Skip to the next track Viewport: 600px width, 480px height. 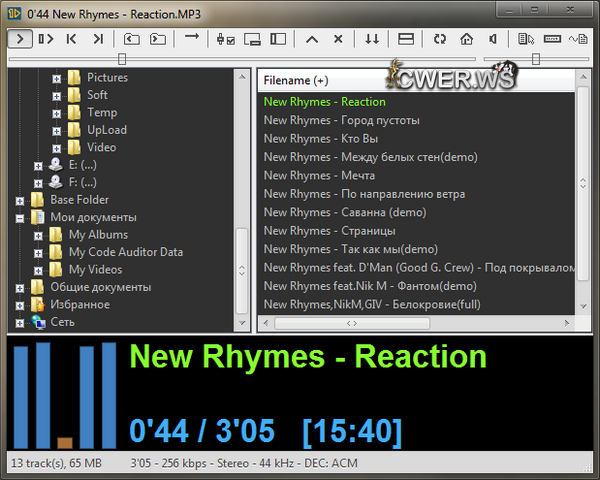98,39
